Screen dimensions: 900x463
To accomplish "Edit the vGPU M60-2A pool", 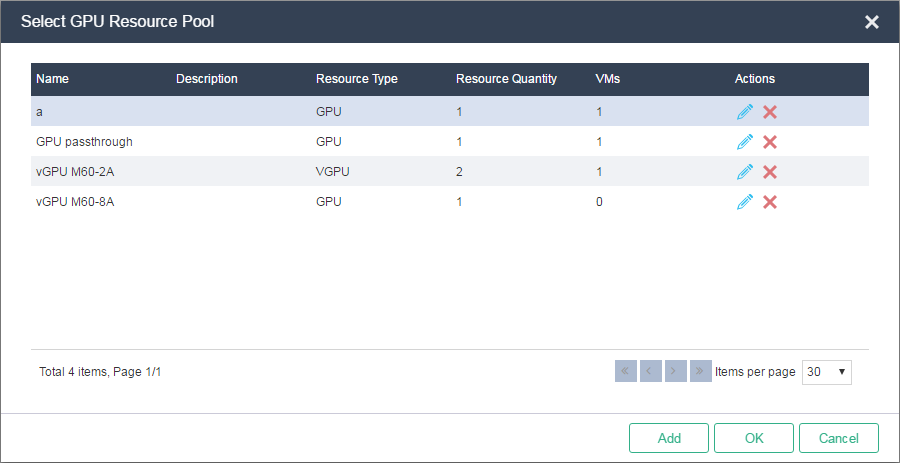I will click(744, 172).
